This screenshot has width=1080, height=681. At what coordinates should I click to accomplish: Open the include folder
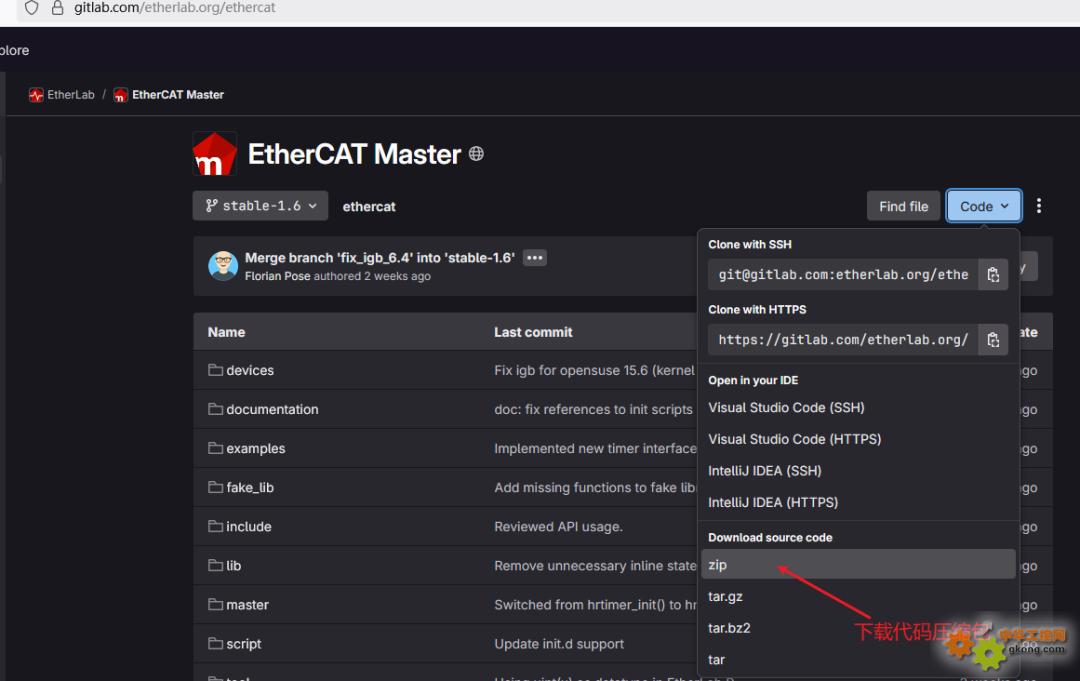point(249,527)
